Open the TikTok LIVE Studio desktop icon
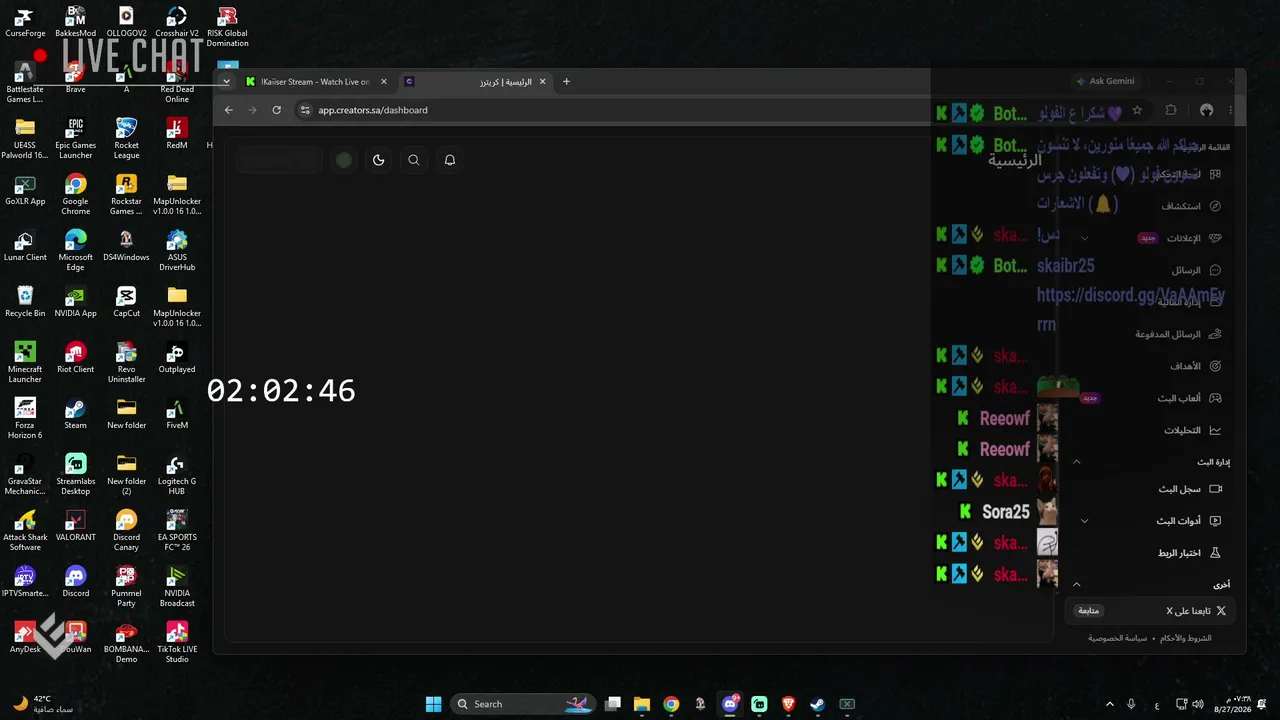This screenshot has height=720, width=1280. point(177,642)
